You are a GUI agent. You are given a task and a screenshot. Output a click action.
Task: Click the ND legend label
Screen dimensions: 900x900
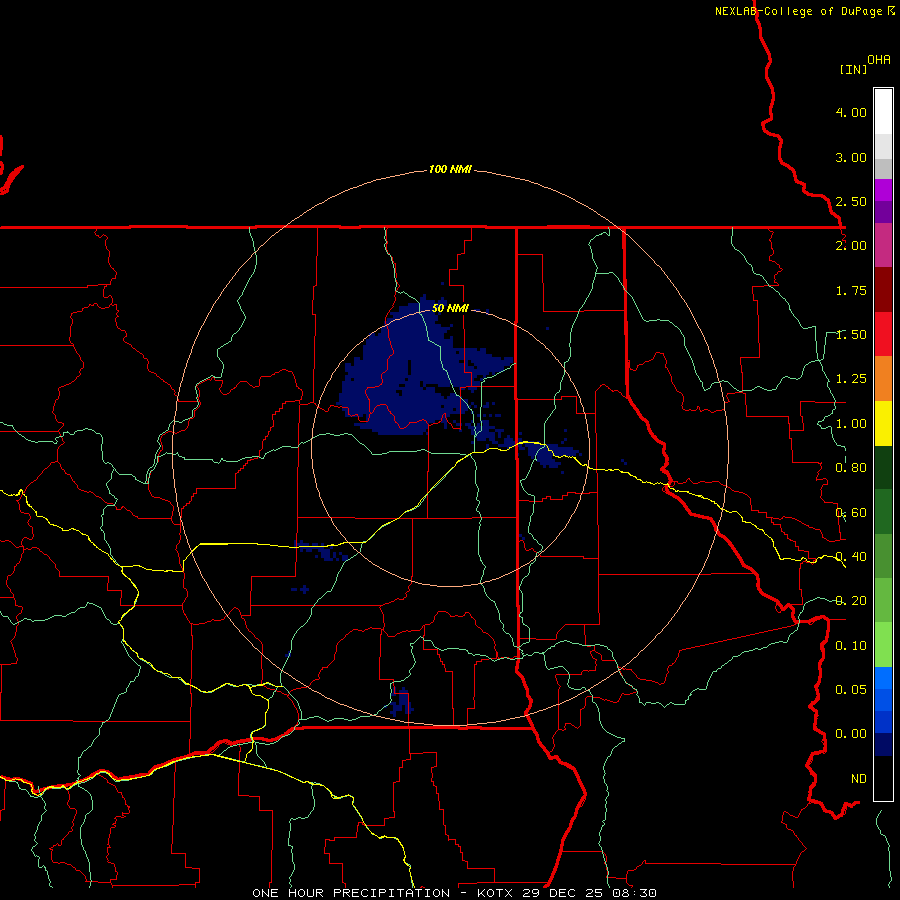click(x=859, y=779)
